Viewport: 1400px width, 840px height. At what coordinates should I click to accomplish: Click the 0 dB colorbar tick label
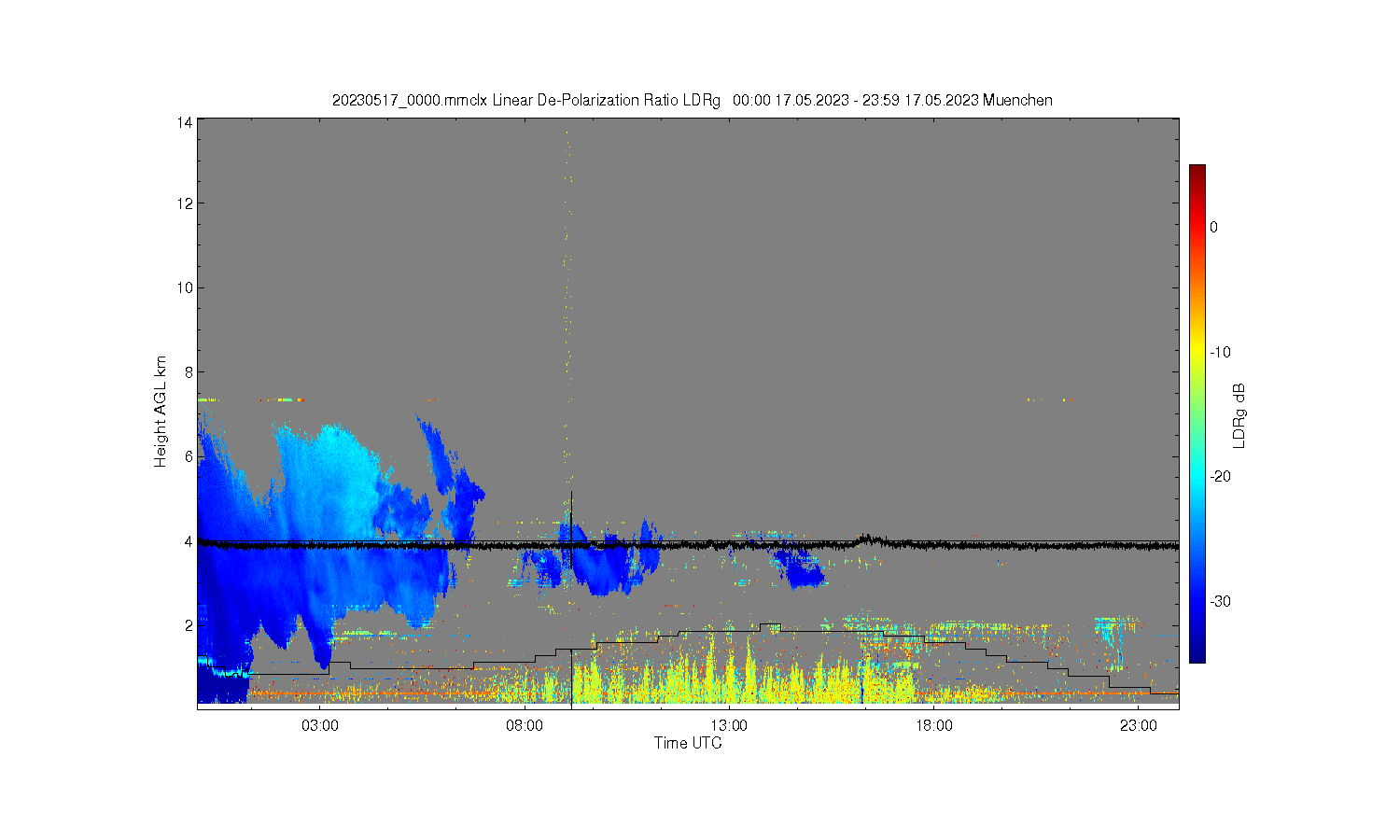point(1213,227)
